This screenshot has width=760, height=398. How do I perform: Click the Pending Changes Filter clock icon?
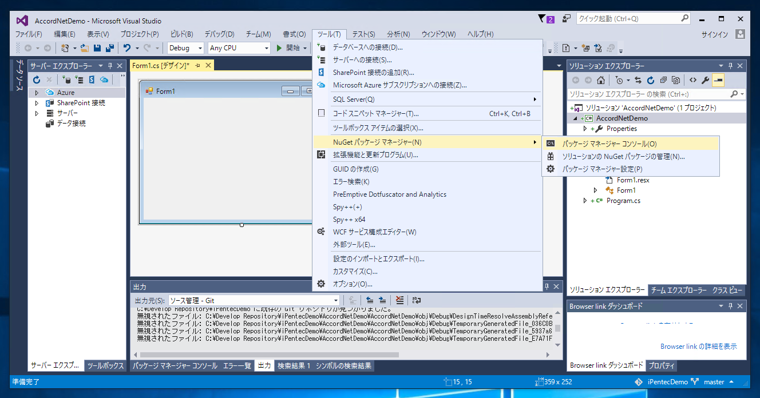point(619,80)
